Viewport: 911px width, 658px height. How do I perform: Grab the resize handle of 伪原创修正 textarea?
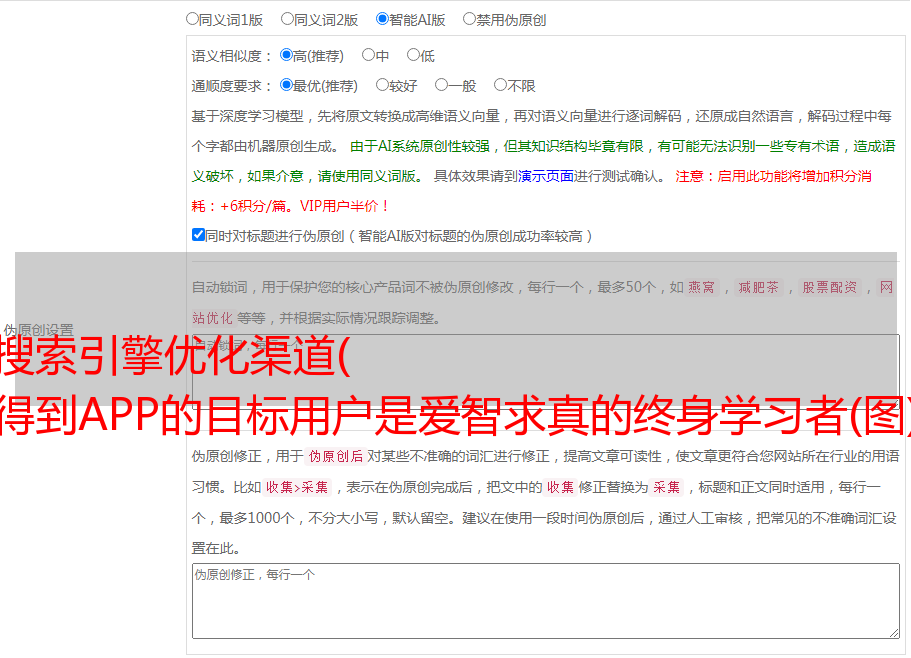[x=894, y=634]
